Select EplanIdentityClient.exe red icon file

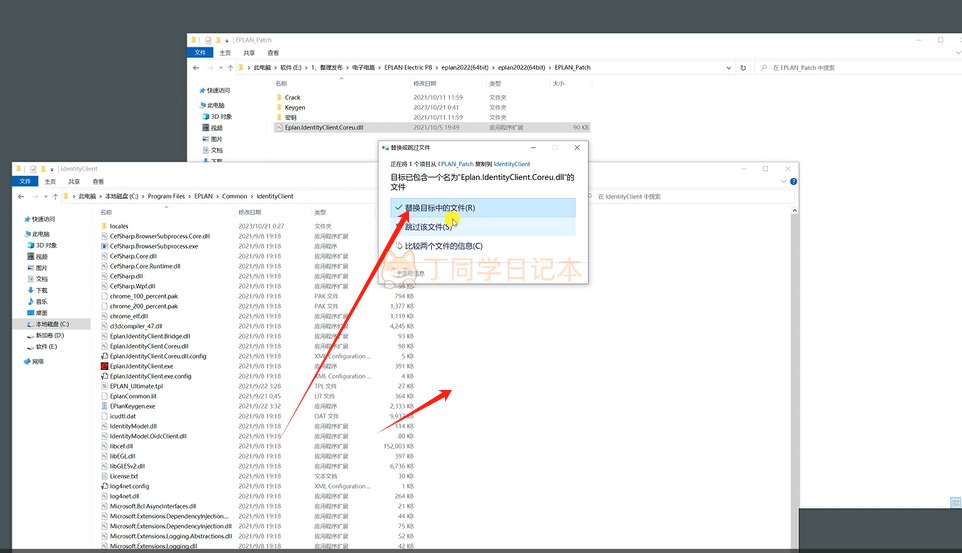tap(140, 366)
